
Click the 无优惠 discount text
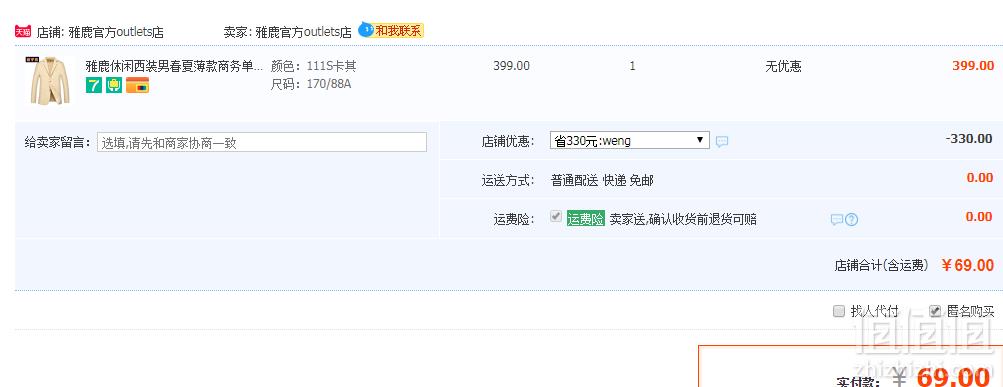[783, 67]
